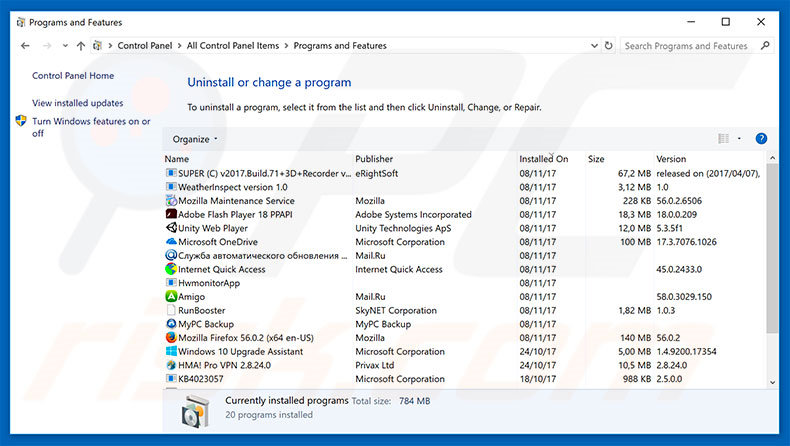Click the Mozilla Maintenance Service icon
This screenshot has width=790, height=446.
(171, 201)
